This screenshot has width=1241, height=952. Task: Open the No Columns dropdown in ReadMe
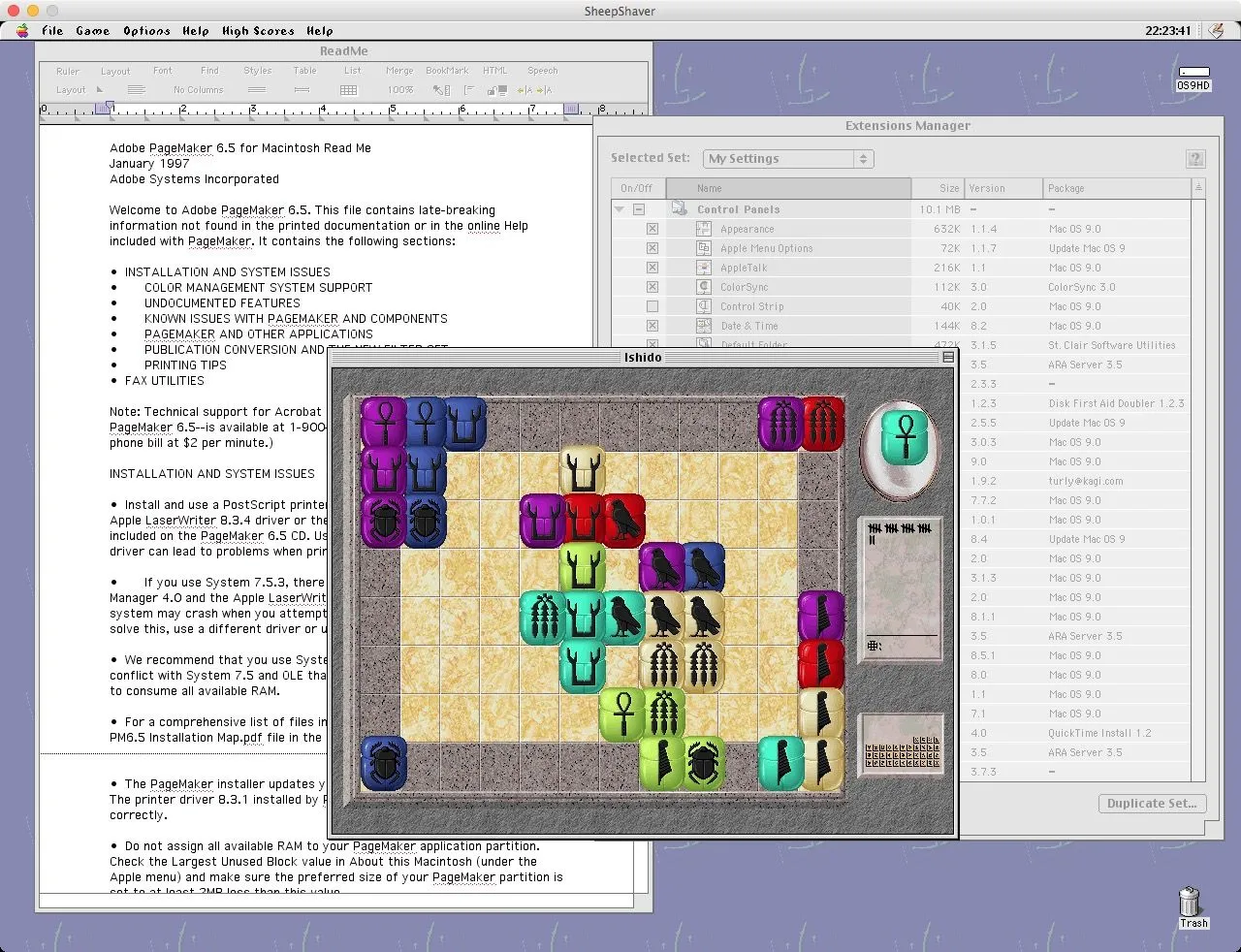tap(199, 90)
